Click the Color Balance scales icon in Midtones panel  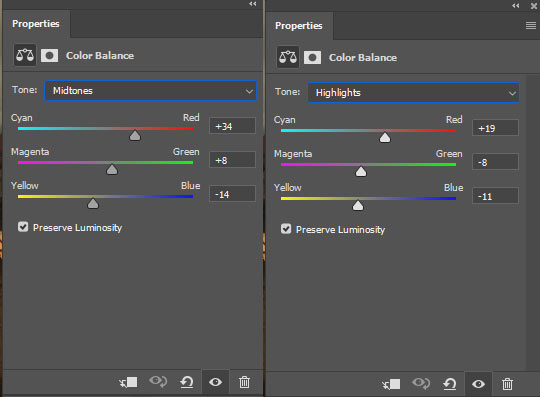(x=25, y=55)
